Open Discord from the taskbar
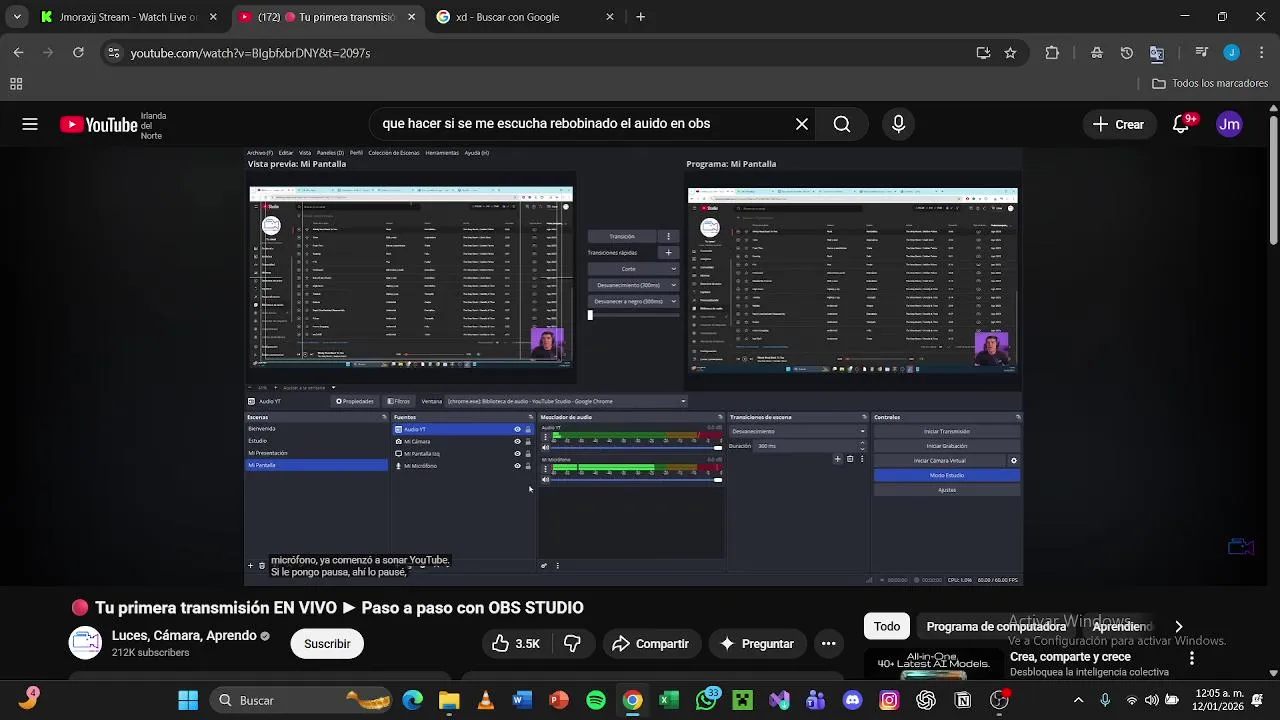This screenshot has width=1280, height=720. pyautogui.click(x=852, y=700)
